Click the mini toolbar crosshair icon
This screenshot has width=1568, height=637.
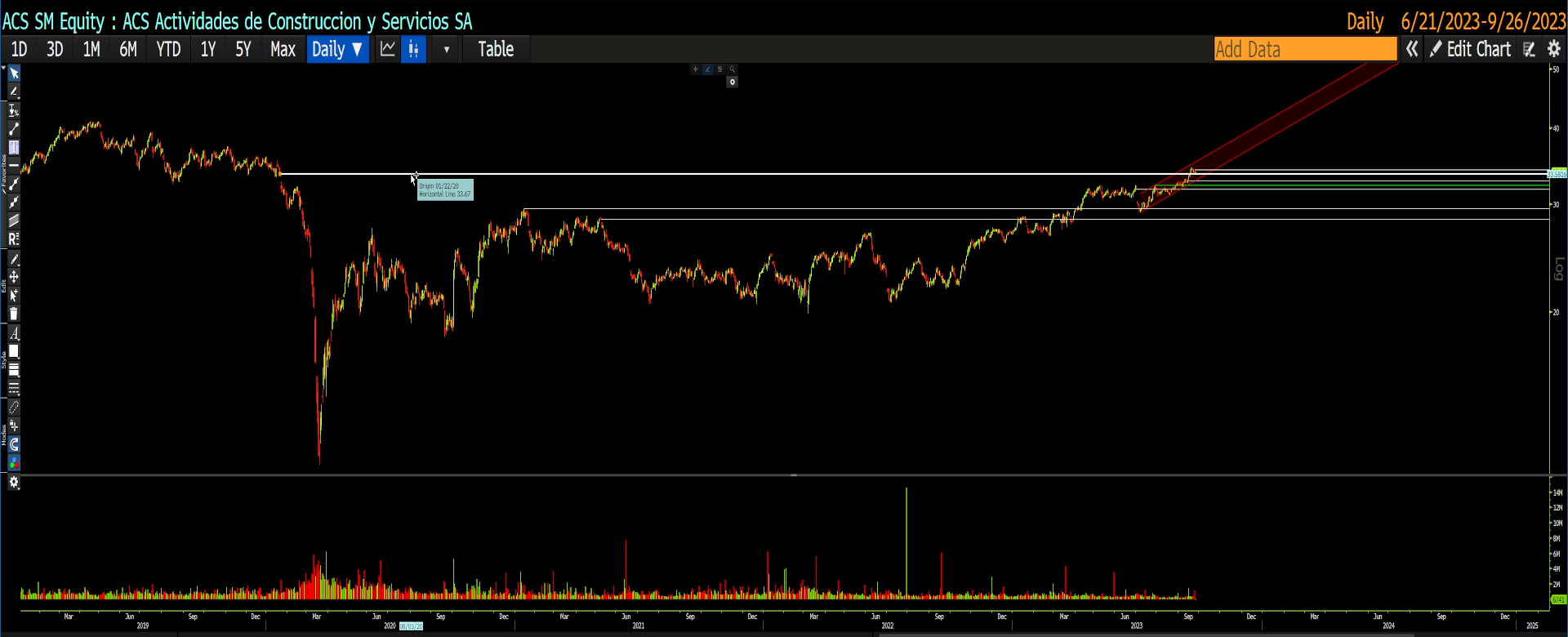(x=695, y=69)
